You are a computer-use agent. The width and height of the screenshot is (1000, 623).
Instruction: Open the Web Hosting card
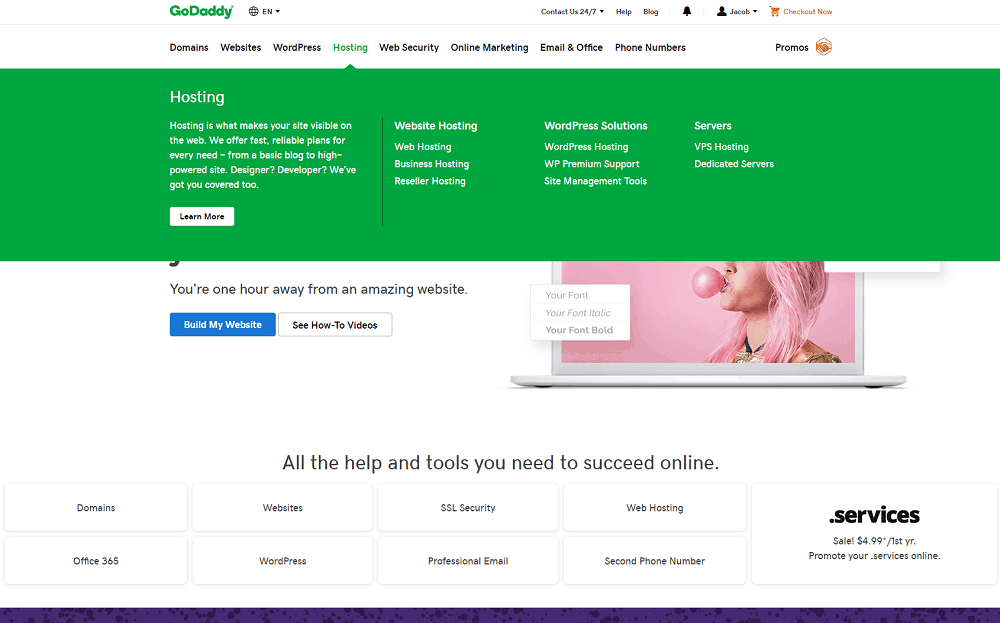pyautogui.click(x=654, y=508)
